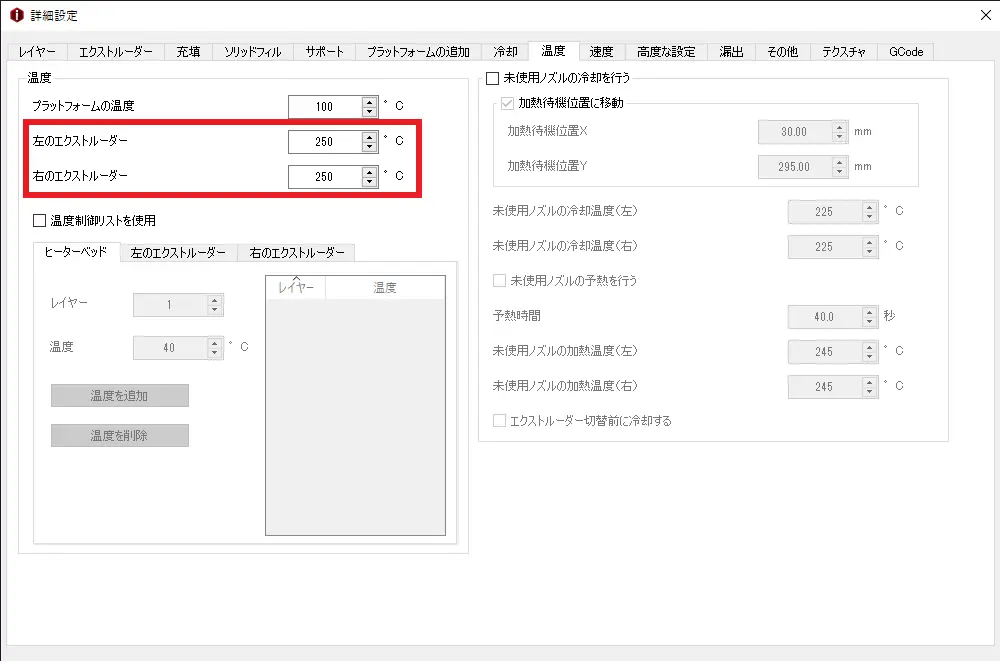Open the サポート tab
The width and height of the screenshot is (1000, 661).
324,52
